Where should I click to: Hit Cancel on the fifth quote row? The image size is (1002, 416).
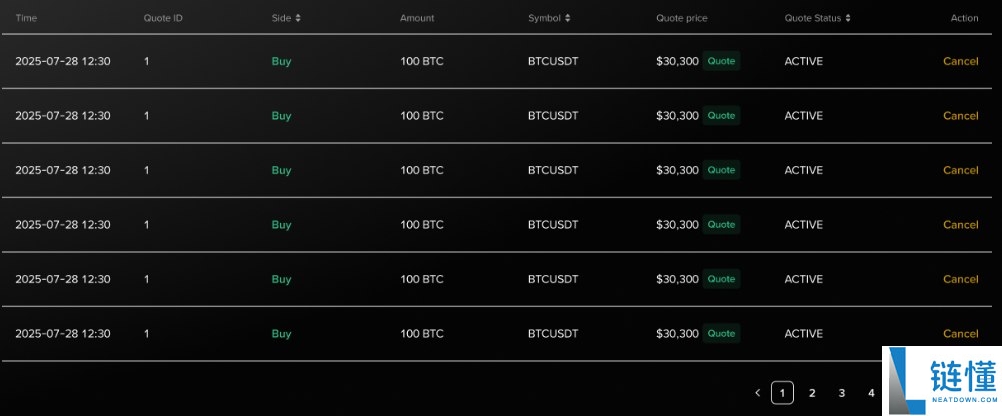click(960, 279)
